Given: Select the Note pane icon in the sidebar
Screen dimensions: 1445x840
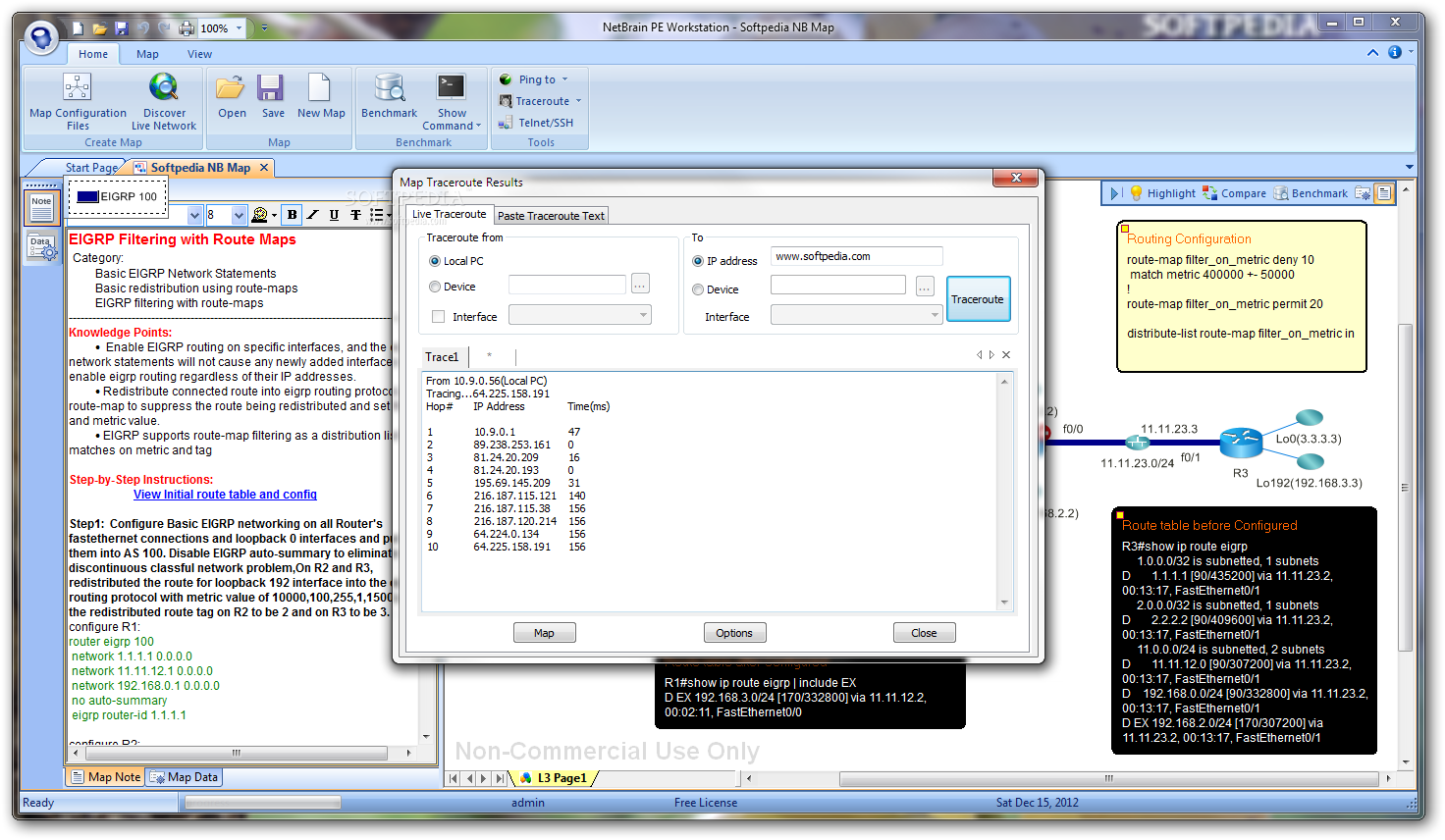Looking at the screenshot, I should tap(41, 206).
